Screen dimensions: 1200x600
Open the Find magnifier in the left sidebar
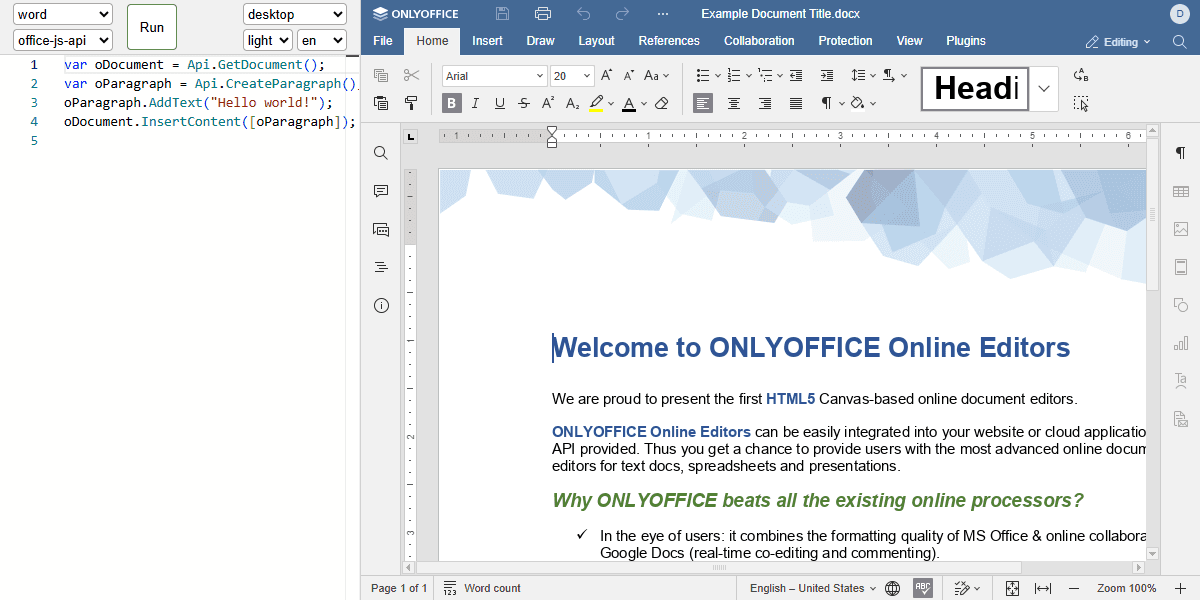coord(381,153)
